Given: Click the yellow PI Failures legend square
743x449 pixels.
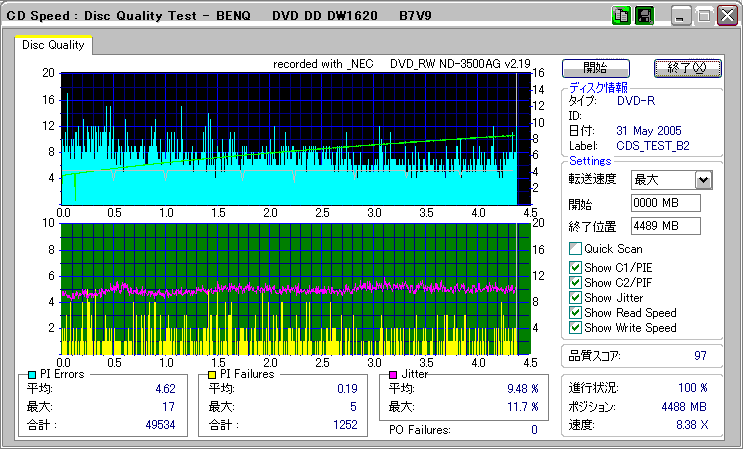Looking at the screenshot, I should click(212, 374).
